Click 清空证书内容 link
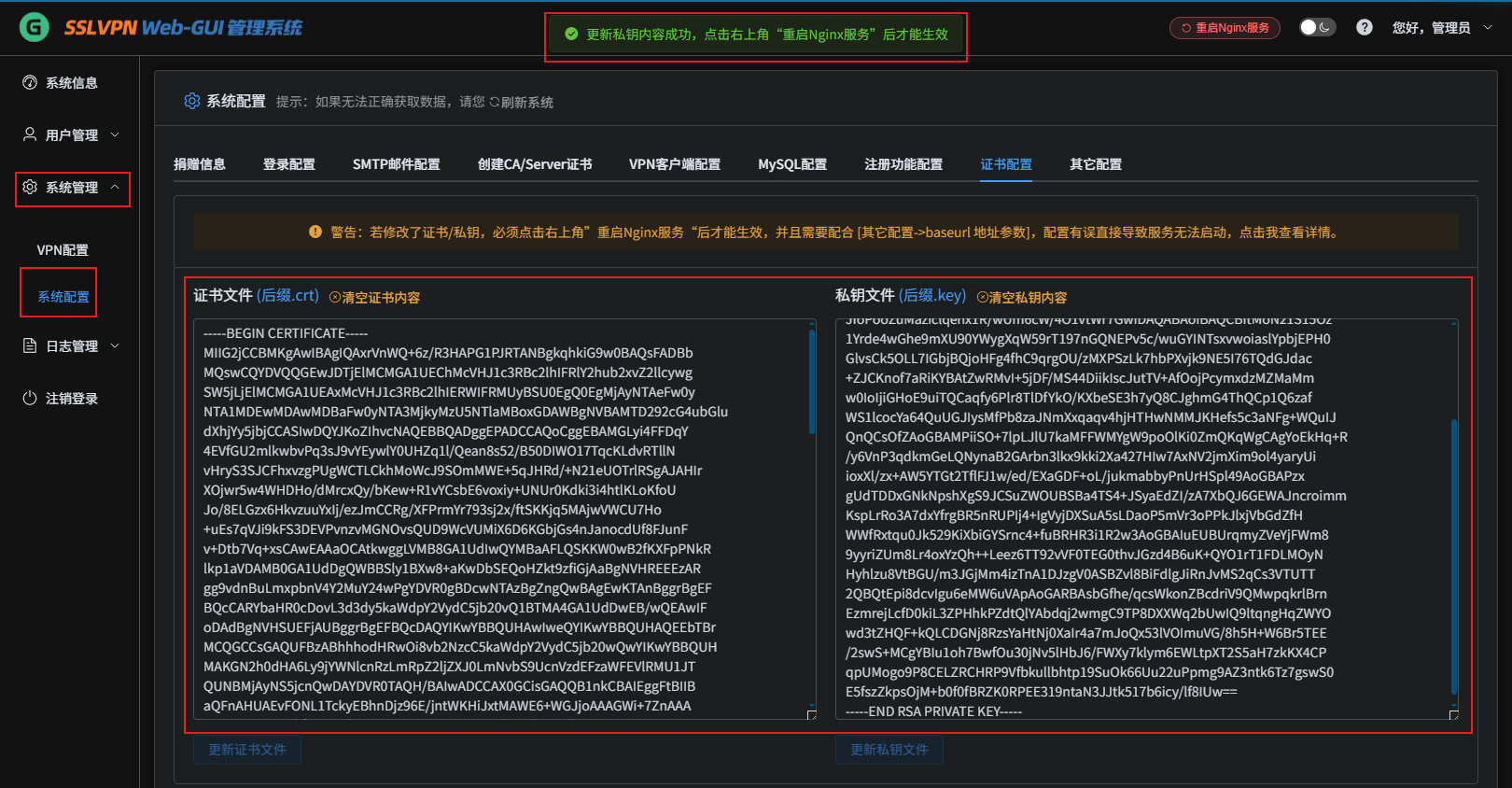 click(375, 298)
